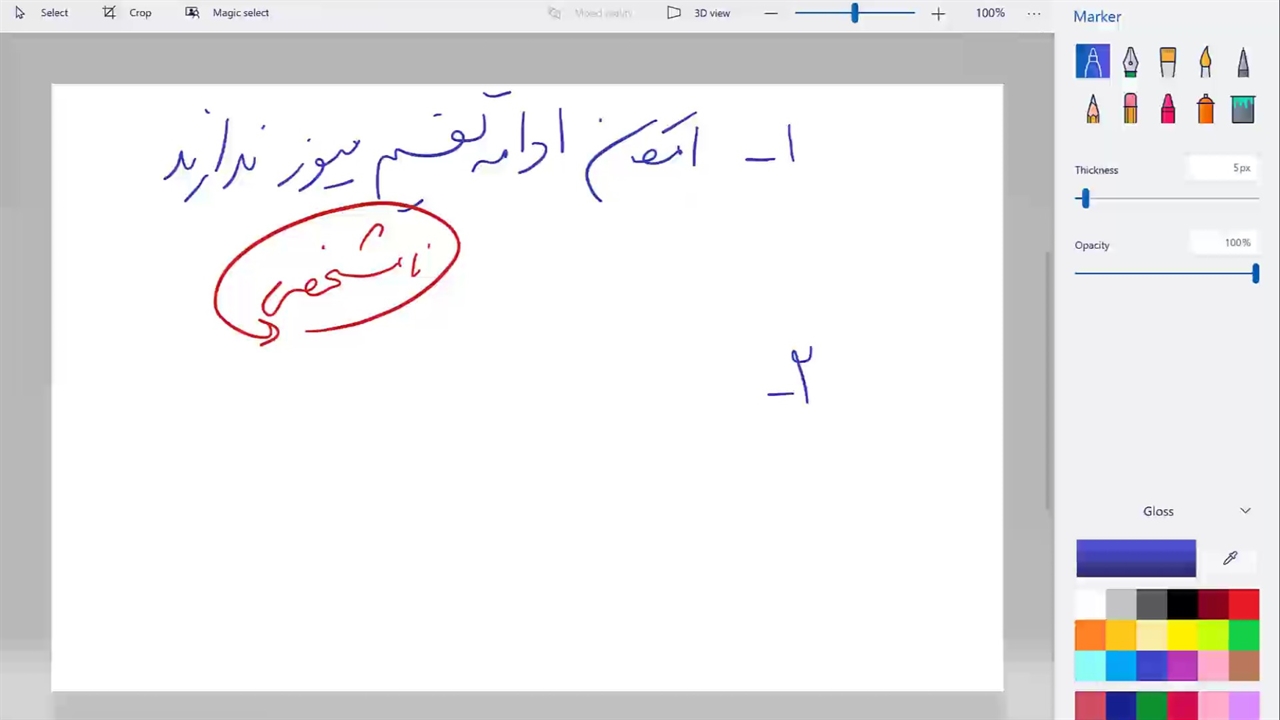The image size is (1280, 720).
Task: Pick the Watercolor brush
Action: [x=1205, y=62]
